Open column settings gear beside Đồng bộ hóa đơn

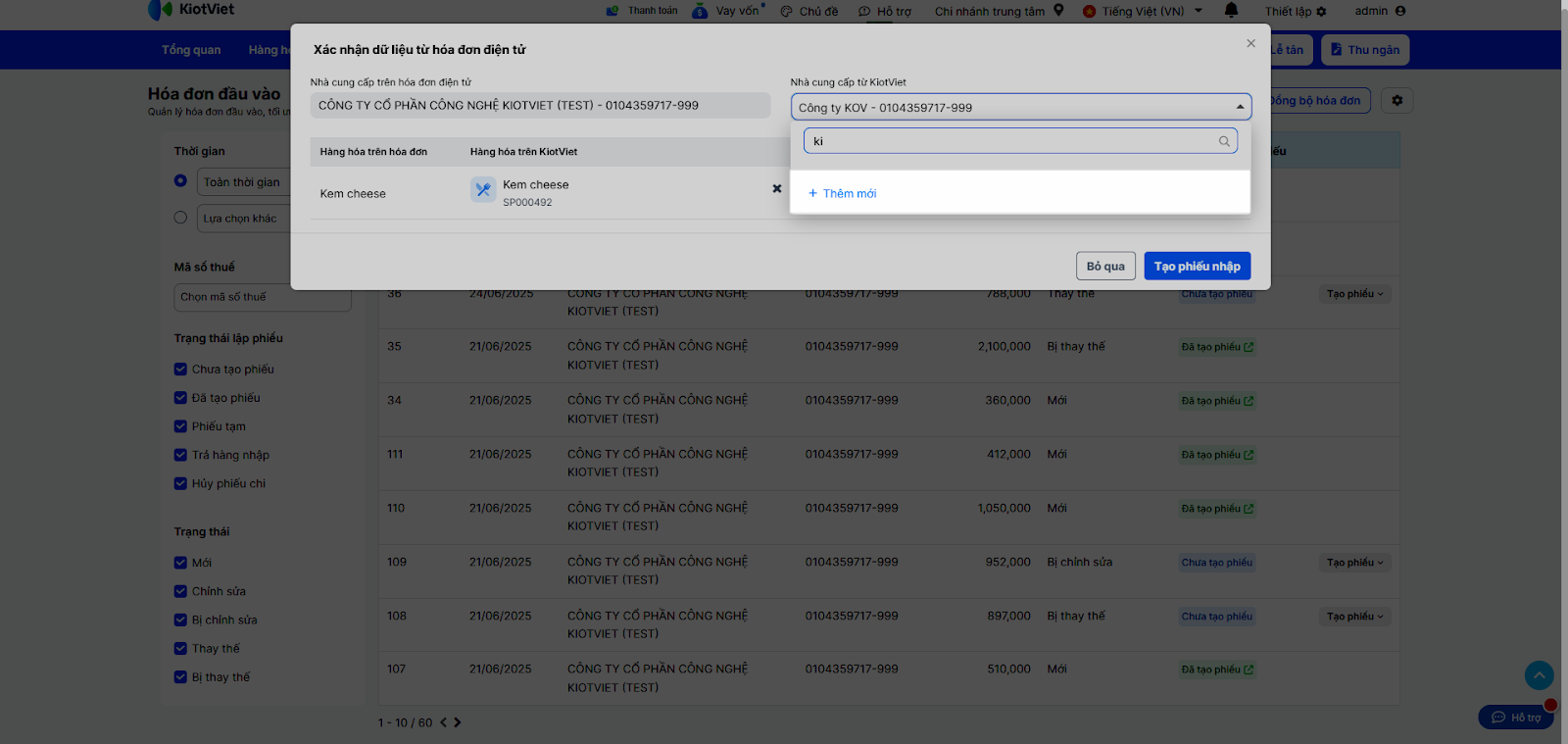(x=1397, y=100)
